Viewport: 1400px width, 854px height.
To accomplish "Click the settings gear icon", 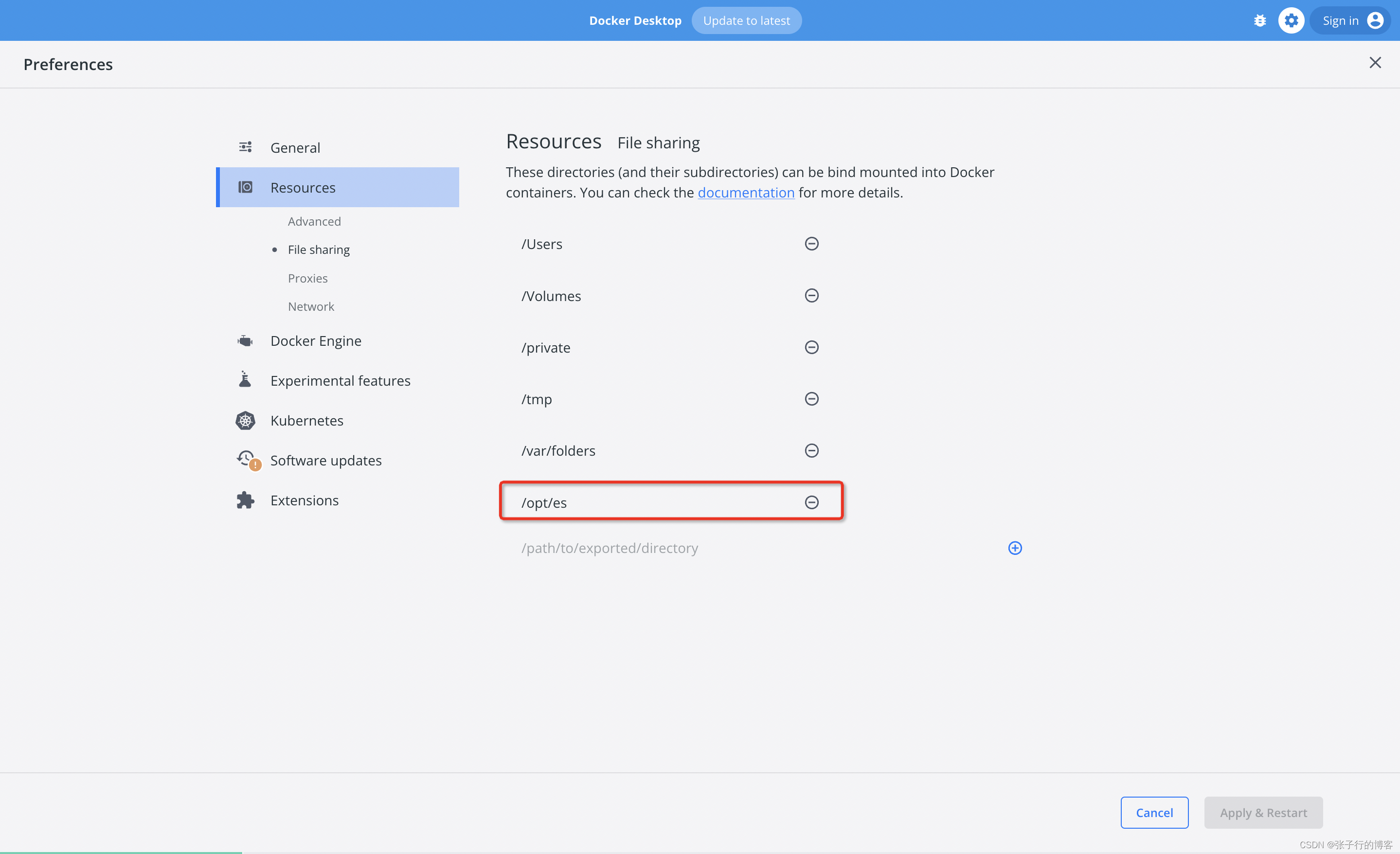I will point(1291,20).
